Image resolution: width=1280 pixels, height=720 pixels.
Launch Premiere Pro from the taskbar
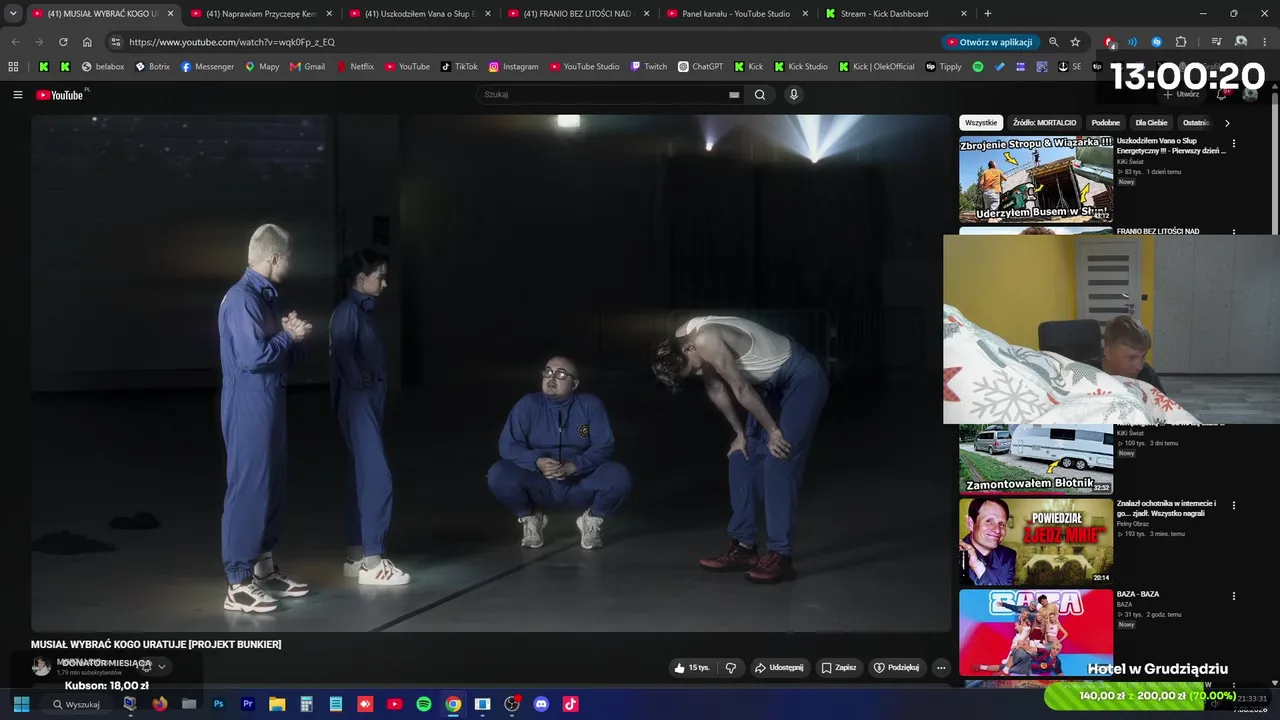click(x=248, y=704)
